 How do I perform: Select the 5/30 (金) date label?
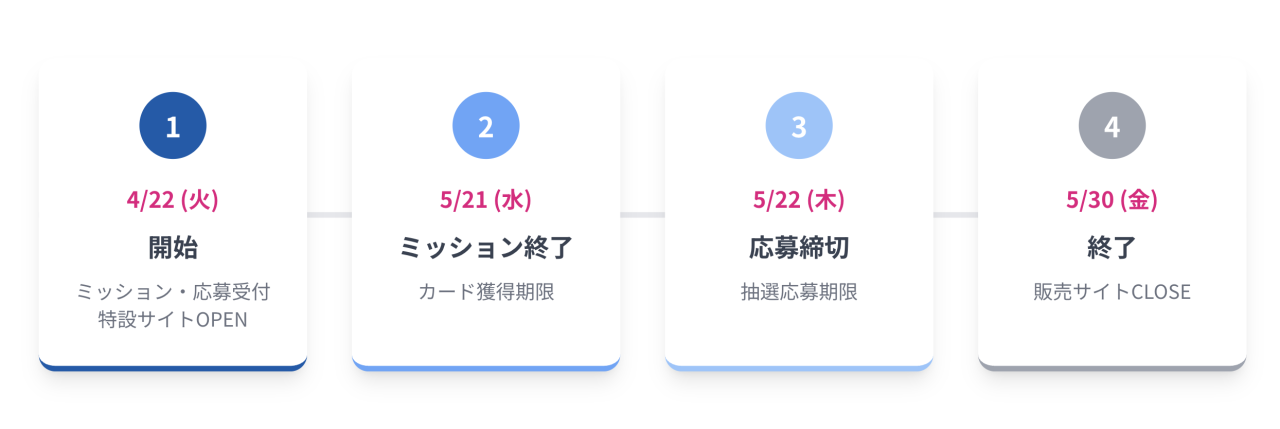point(1112,199)
